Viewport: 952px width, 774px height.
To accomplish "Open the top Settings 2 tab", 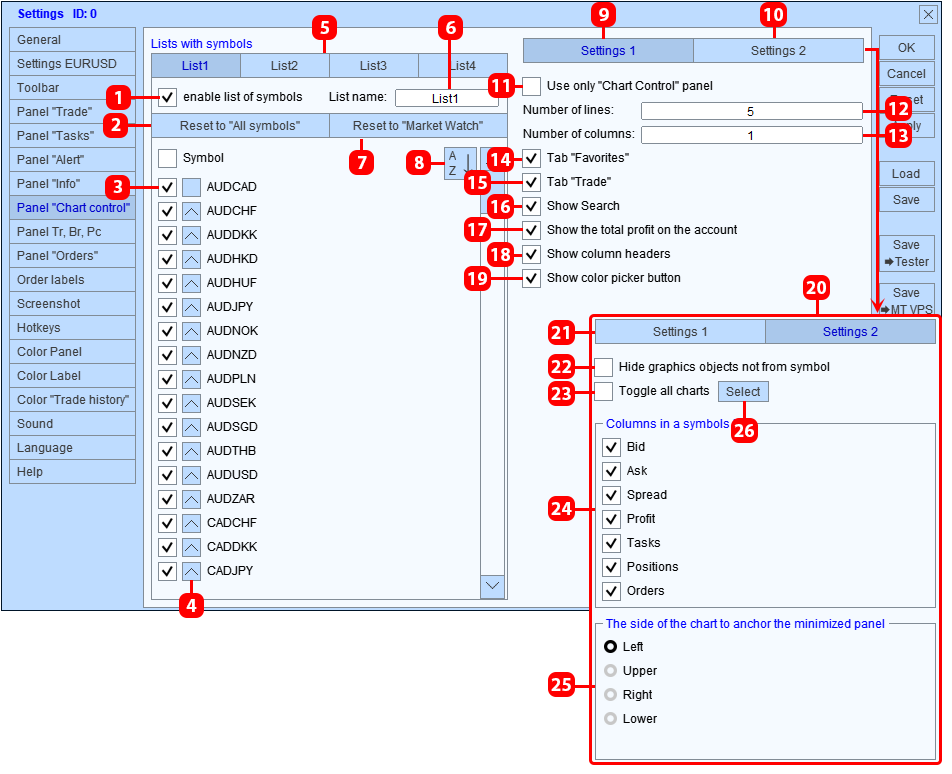I will tap(778, 51).
